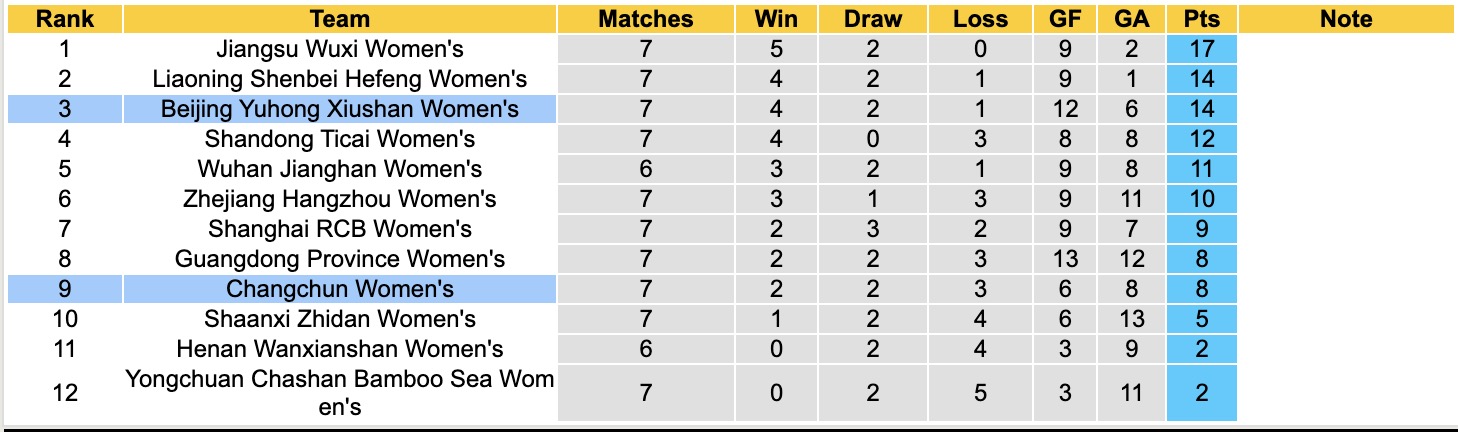Open Liaoning Shenbei Hefeng Women's team

tap(340, 79)
